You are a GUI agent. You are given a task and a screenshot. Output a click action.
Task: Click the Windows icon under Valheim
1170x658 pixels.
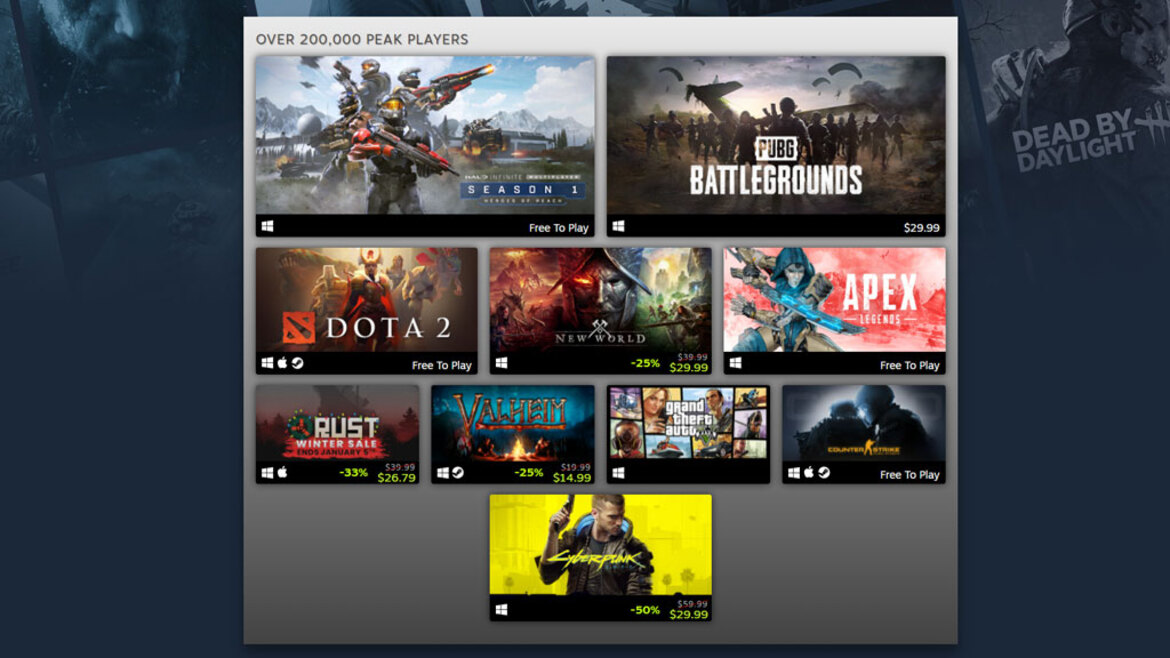click(442, 473)
